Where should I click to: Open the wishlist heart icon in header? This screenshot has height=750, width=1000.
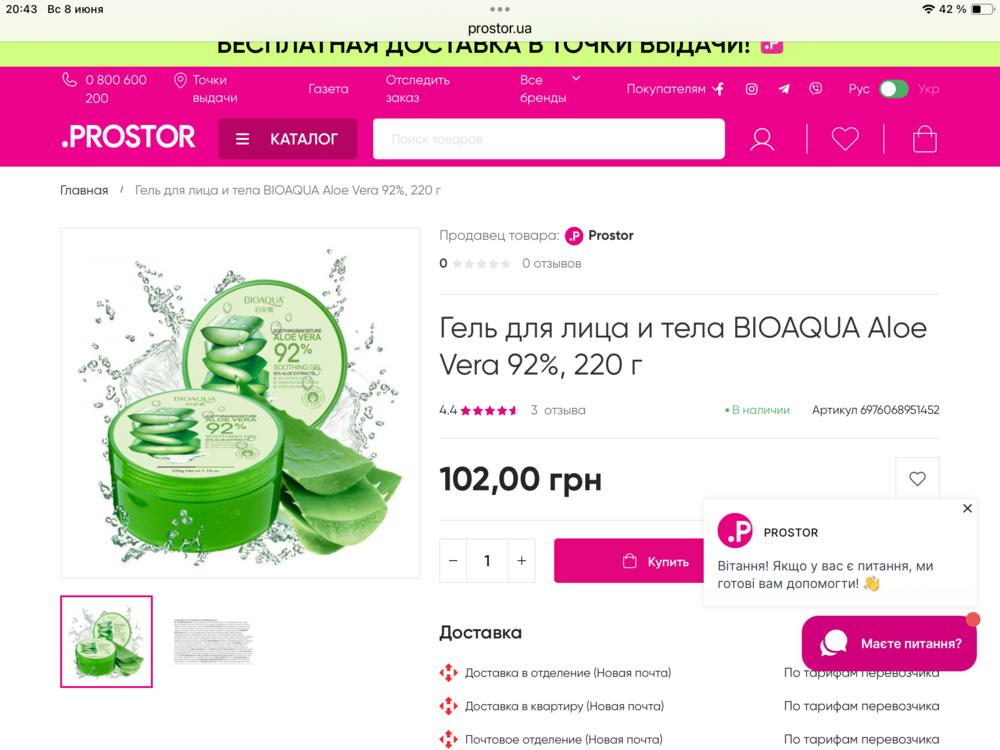tap(845, 139)
